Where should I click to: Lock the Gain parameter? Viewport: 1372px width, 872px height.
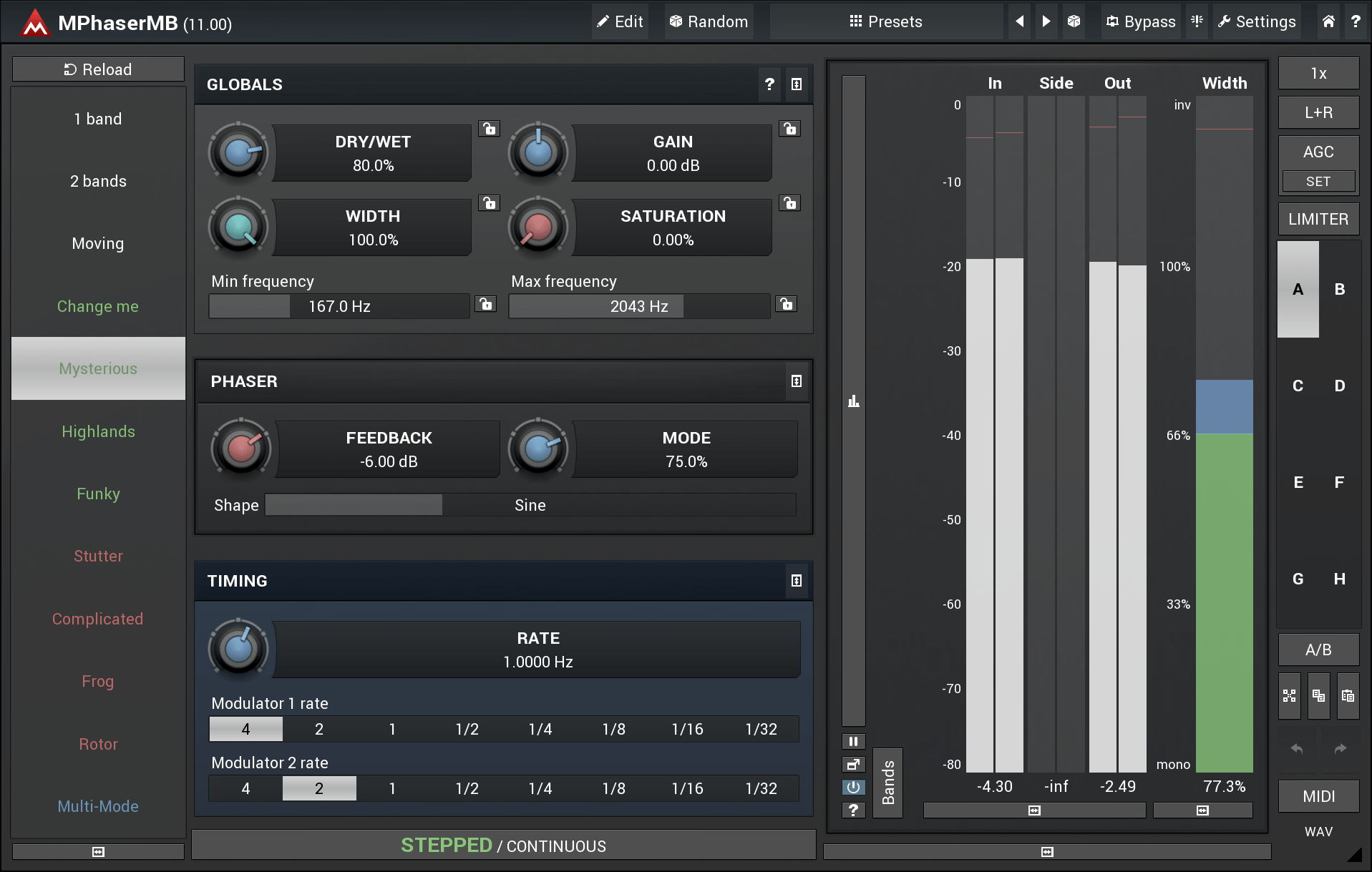click(789, 129)
